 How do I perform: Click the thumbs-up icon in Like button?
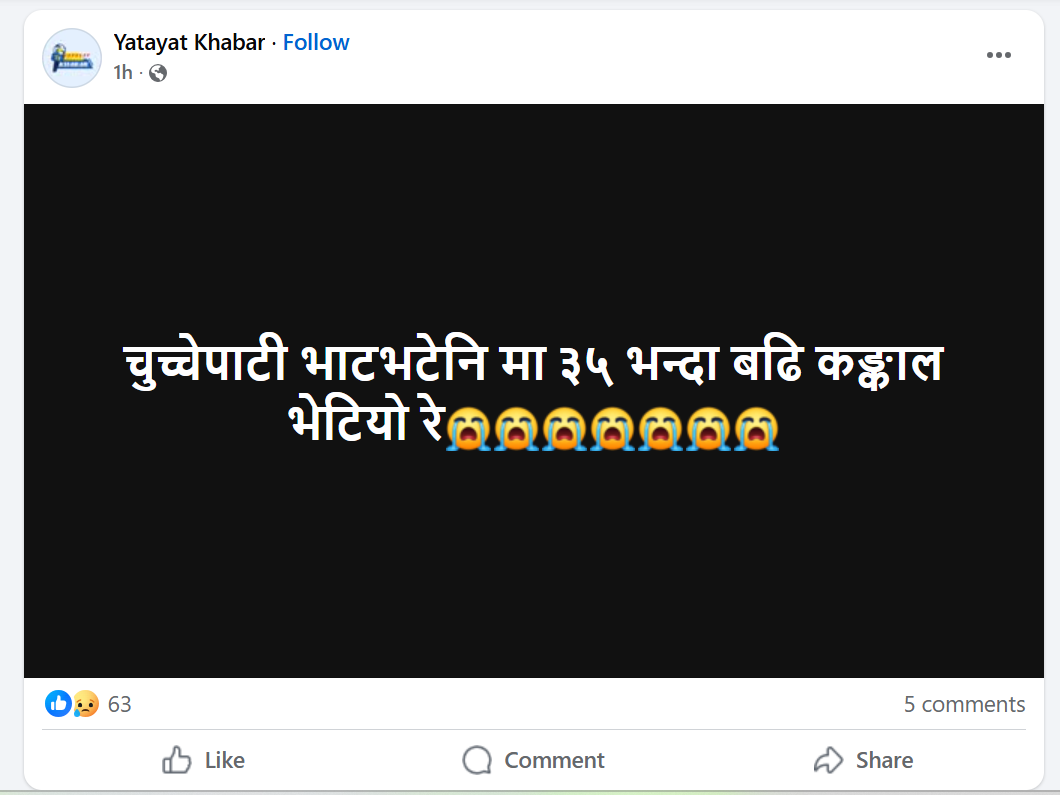coord(177,760)
